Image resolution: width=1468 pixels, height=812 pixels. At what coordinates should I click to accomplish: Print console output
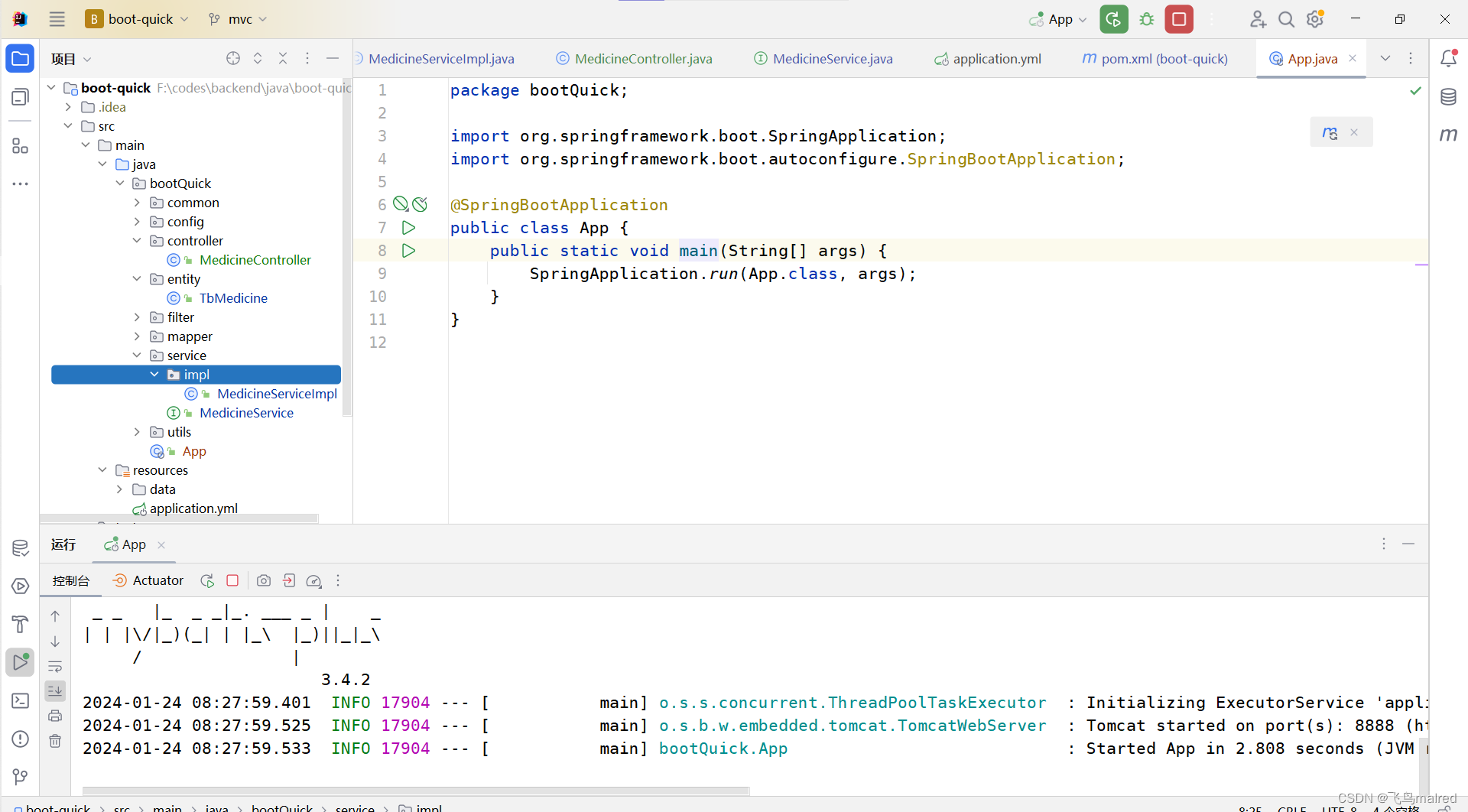pyautogui.click(x=55, y=716)
